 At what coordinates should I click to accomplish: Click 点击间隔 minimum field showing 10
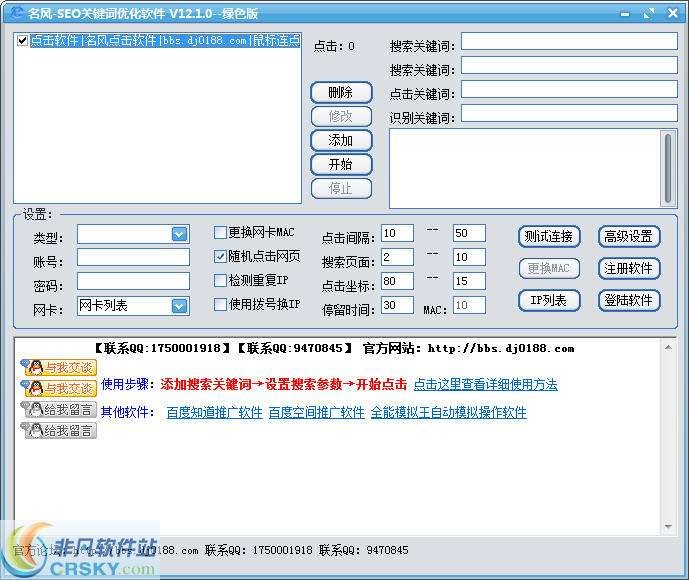397,233
